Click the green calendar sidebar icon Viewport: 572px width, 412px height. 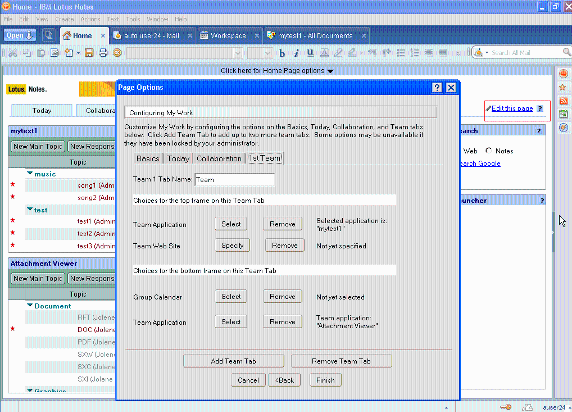564,114
